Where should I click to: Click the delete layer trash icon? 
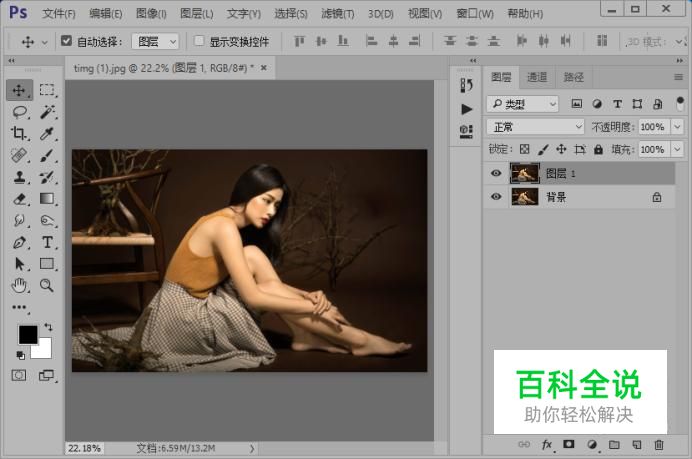tap(658, 444)
